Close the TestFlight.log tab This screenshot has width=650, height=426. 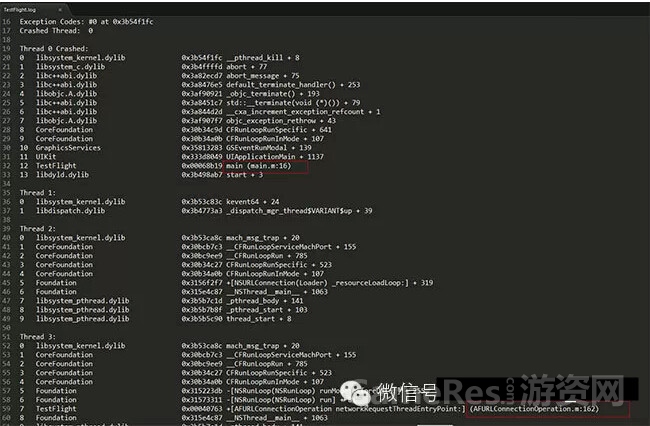[x=60, y=9]
